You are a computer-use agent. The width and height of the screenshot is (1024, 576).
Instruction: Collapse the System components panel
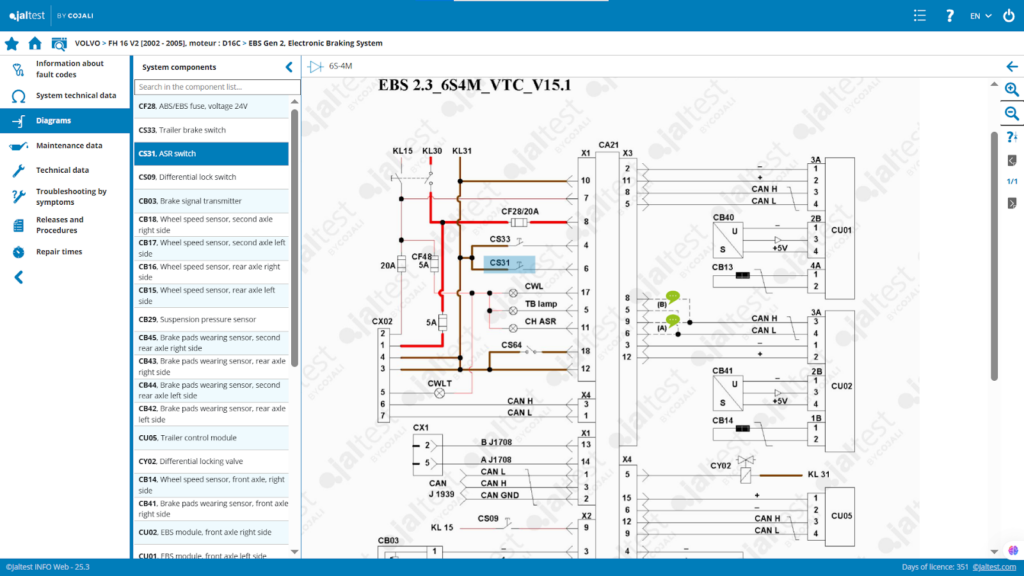(289, 67)
